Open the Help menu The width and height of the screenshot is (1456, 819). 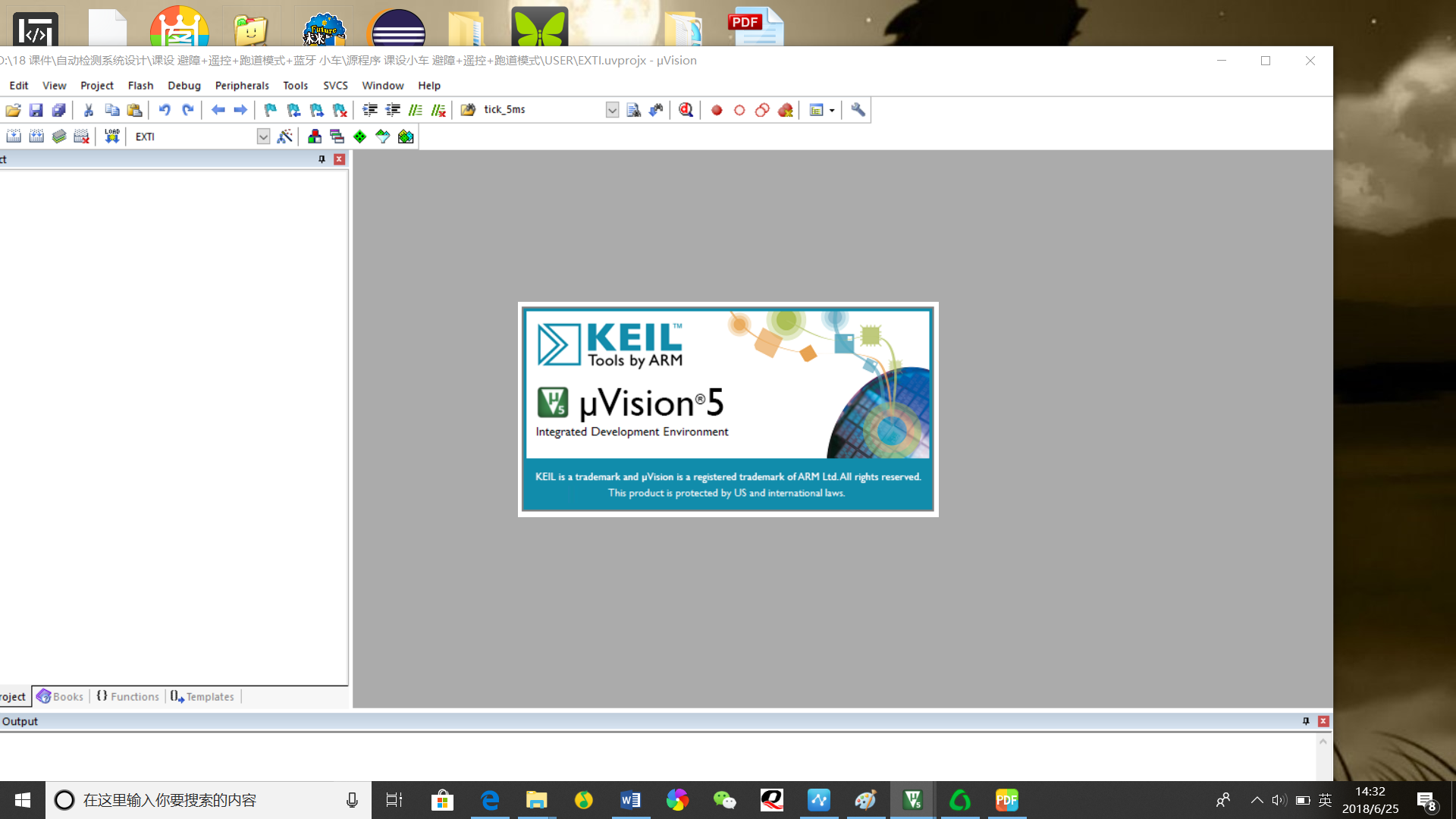pyautogui.click(x=429, y=86)
